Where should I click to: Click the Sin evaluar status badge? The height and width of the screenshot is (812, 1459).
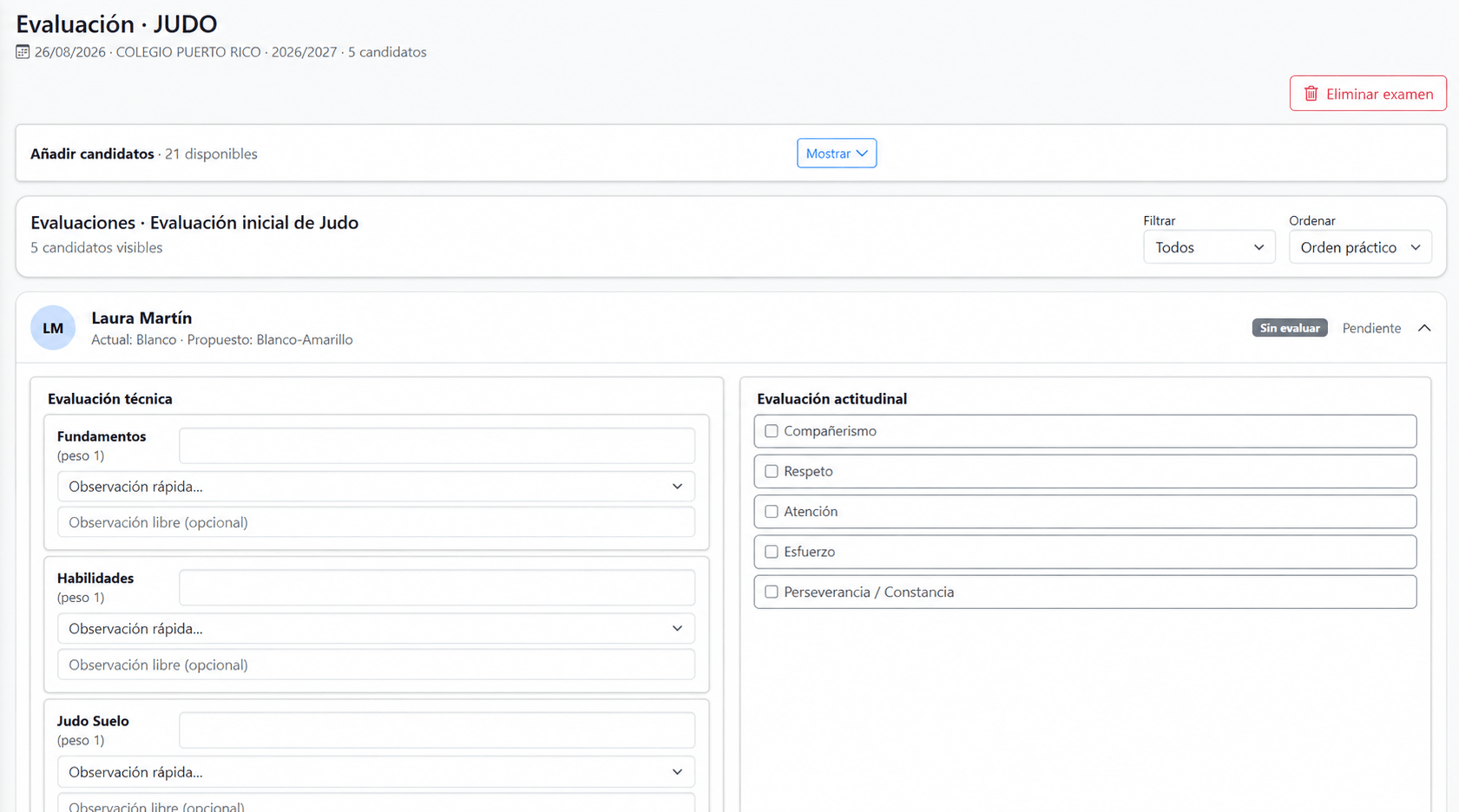(x=1289, y=328)
